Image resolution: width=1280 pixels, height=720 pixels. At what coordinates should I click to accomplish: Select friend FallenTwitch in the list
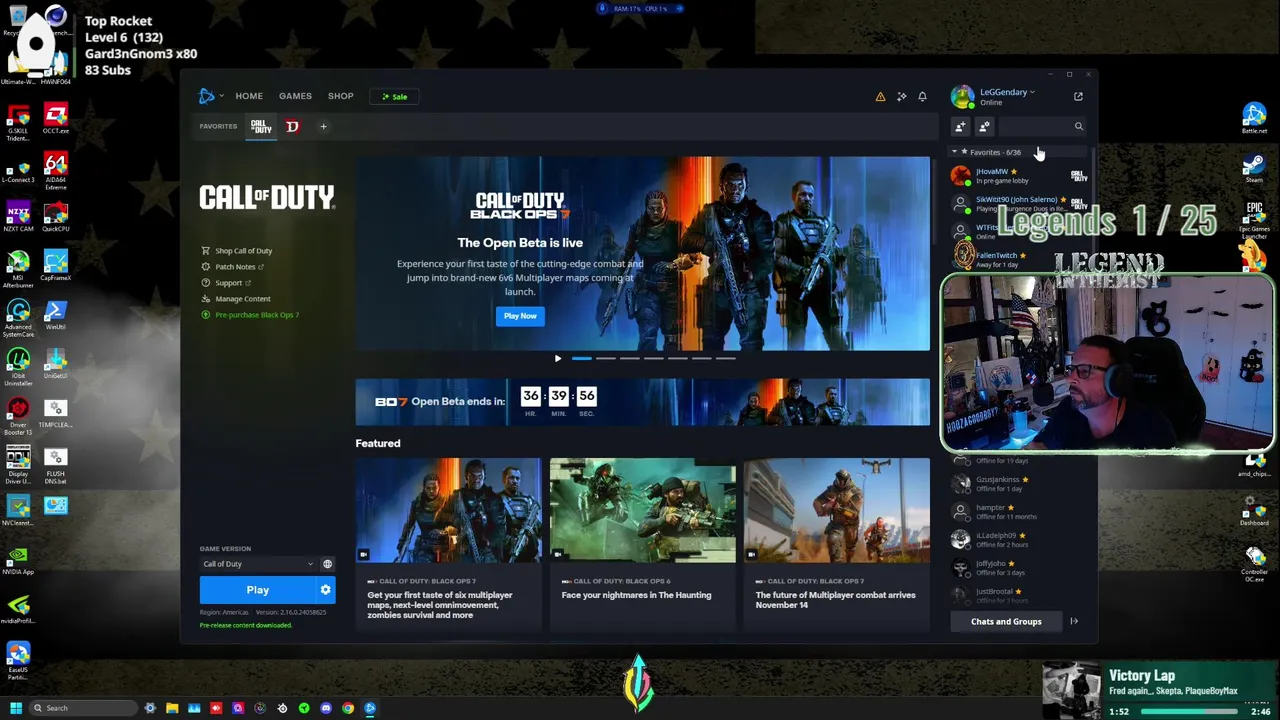pos(1020,260)
